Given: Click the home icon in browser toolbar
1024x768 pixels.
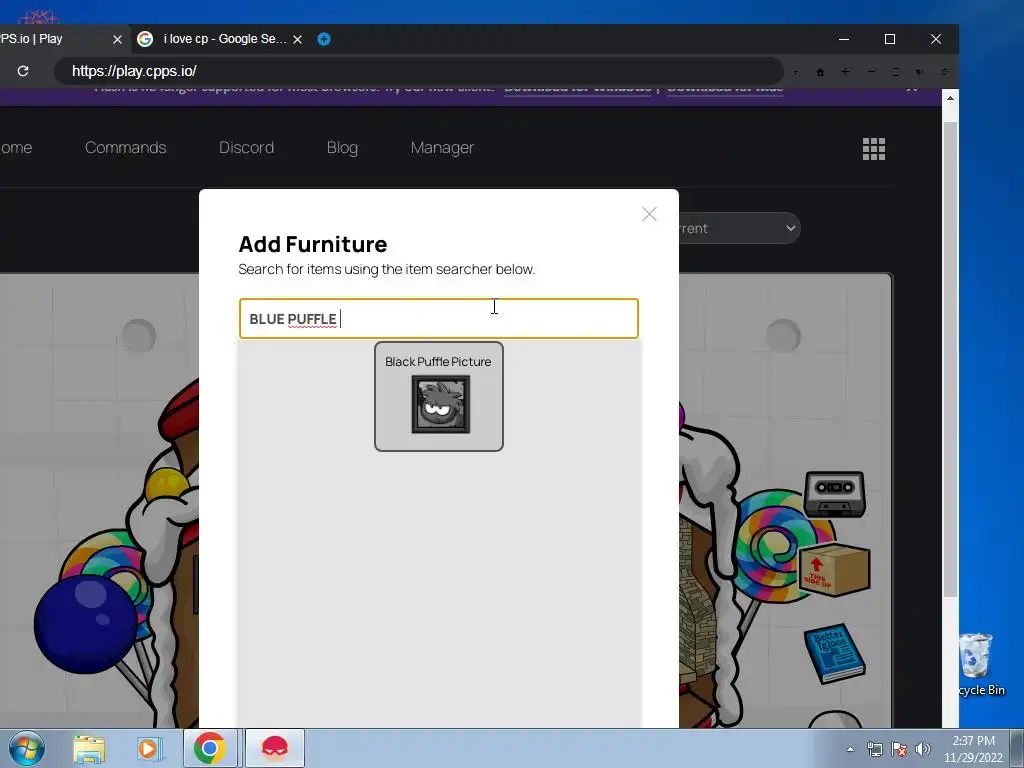Looking at the screenshot, I should [x=820, y=72].
